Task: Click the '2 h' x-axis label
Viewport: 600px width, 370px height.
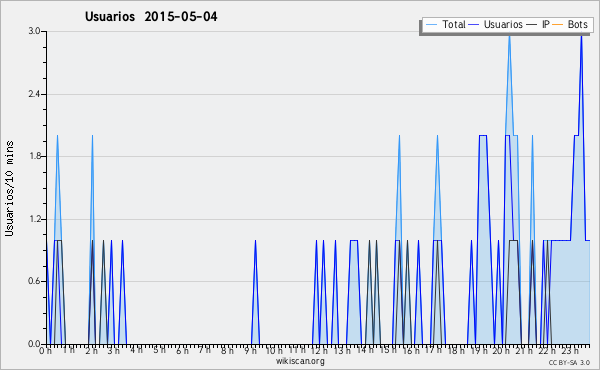Action: pos(91,350)
